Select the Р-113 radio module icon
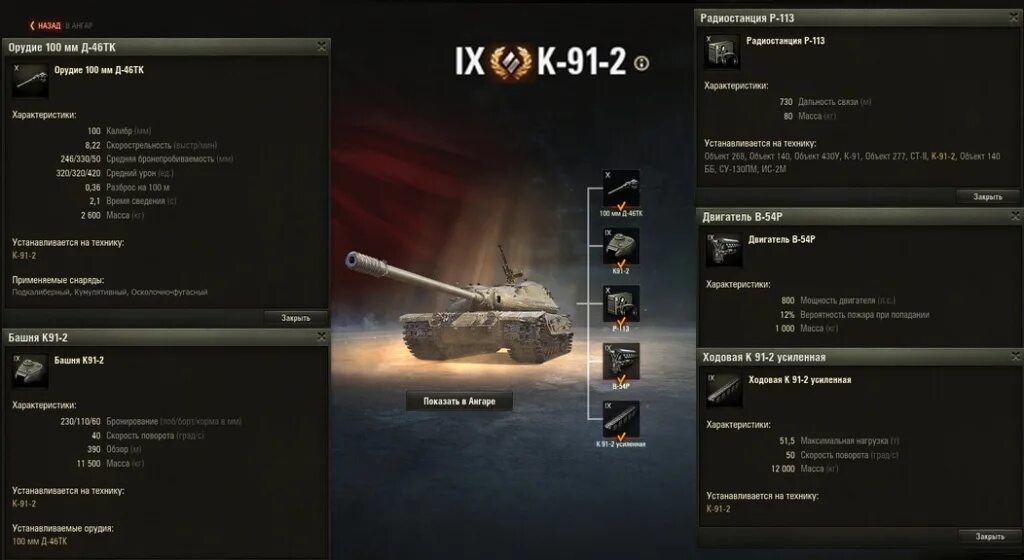Screen dimensions: 1024x560 (621, 304)
